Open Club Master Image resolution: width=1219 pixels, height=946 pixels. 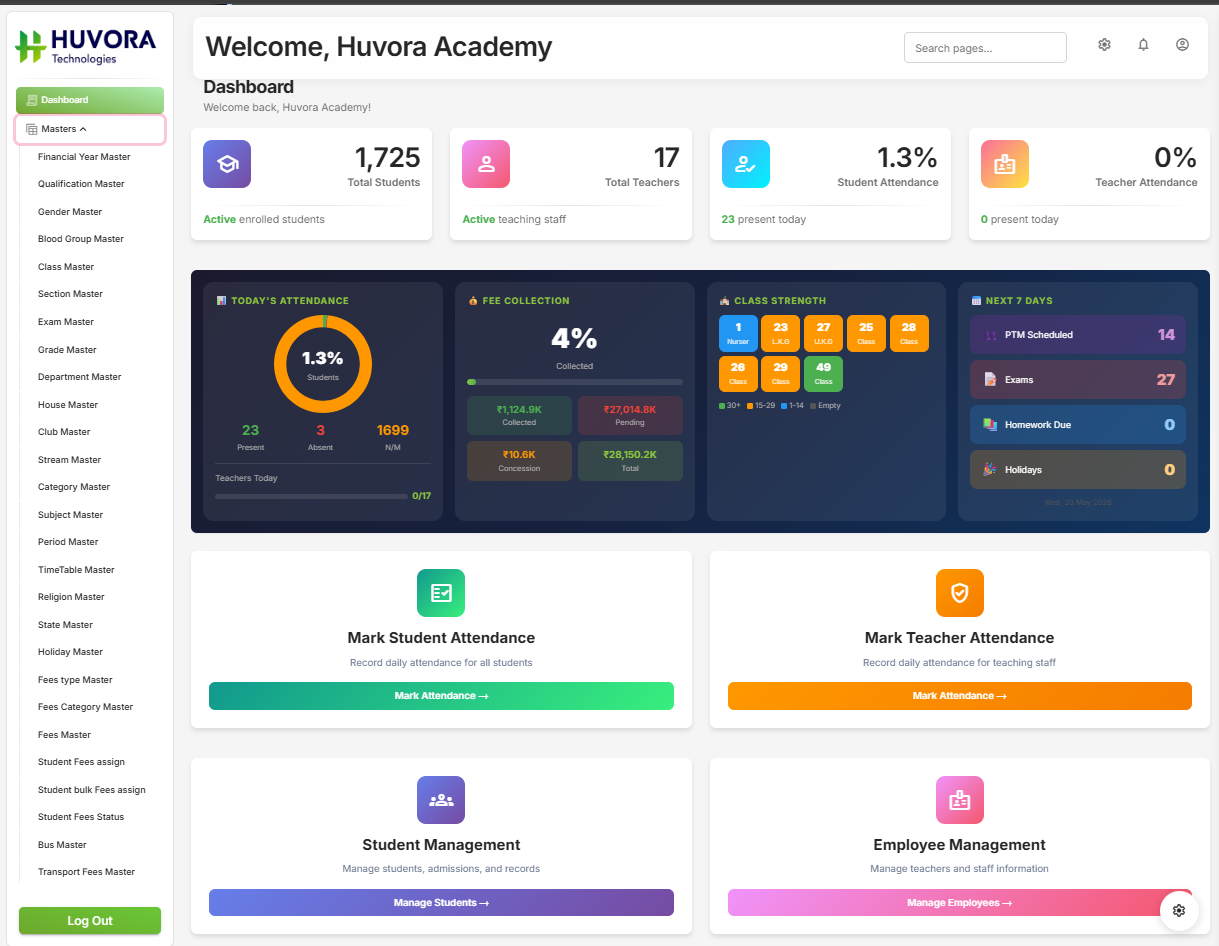(64, 432)
